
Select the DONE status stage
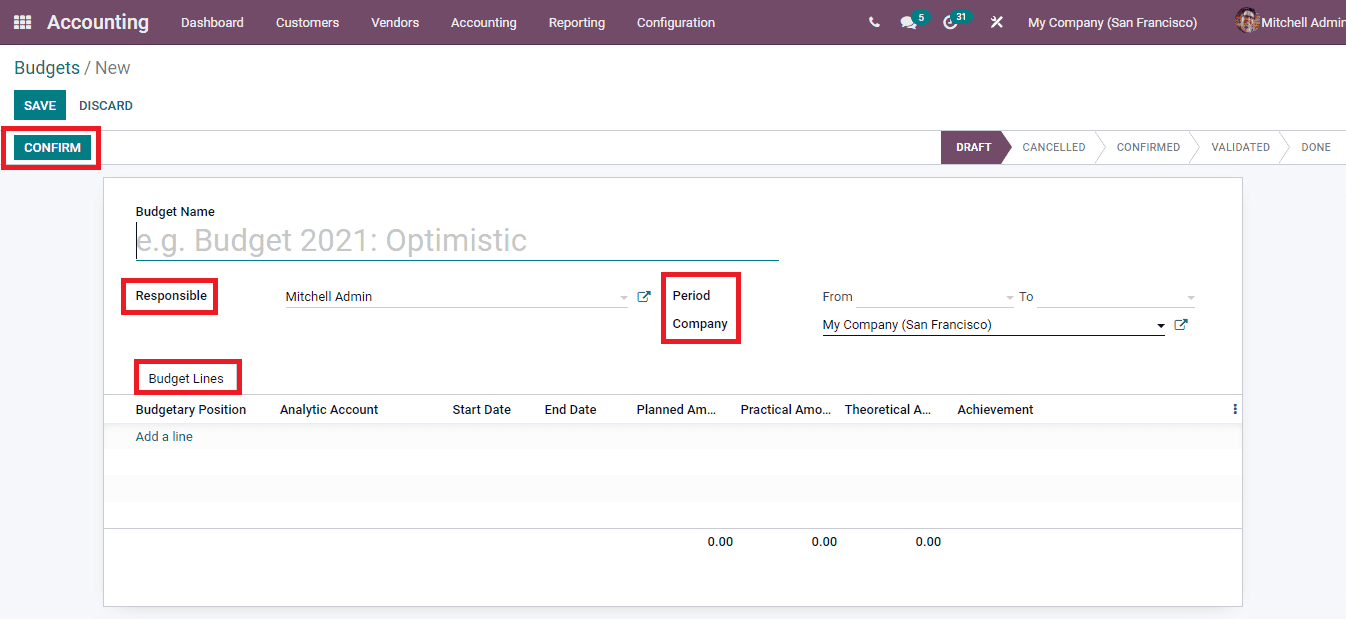1316,147
